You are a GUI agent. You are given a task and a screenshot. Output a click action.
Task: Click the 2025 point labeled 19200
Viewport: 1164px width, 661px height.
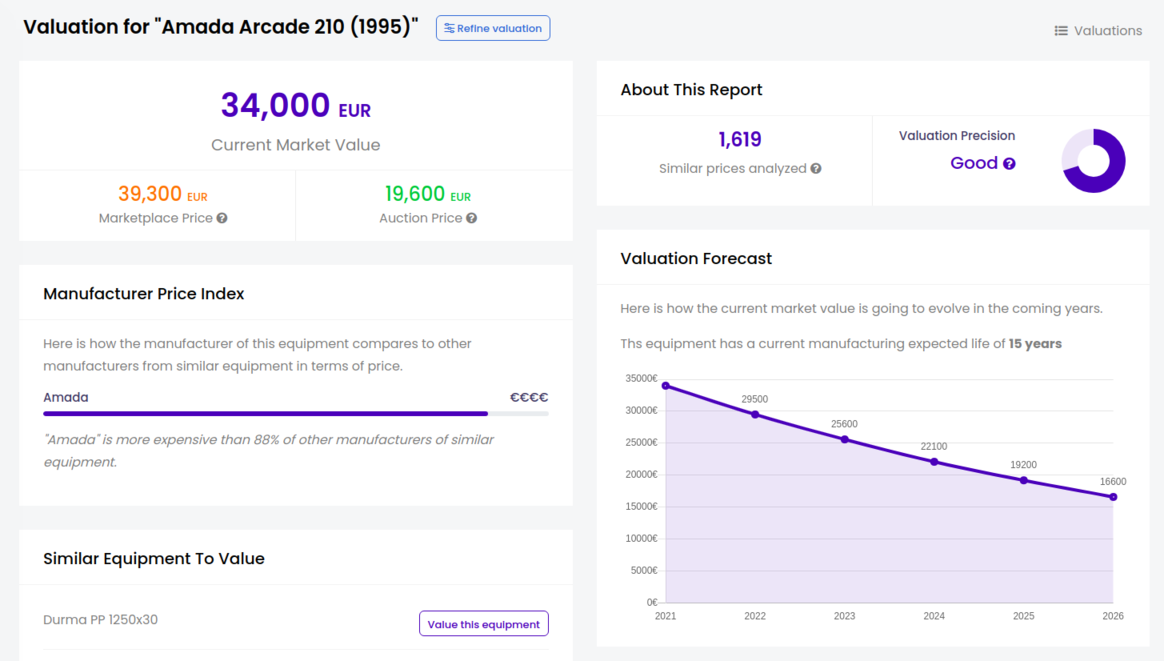[1024, 480]
